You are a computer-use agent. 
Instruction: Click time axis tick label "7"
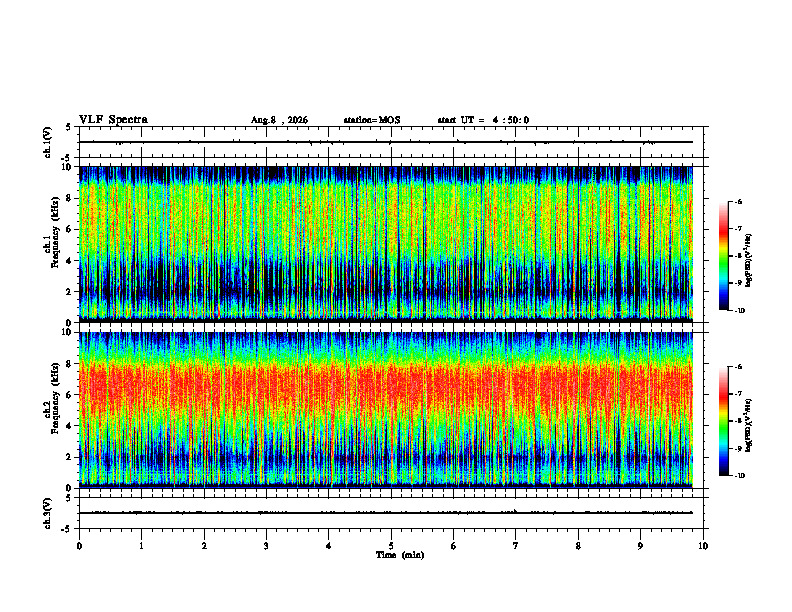tap(516, 546)
